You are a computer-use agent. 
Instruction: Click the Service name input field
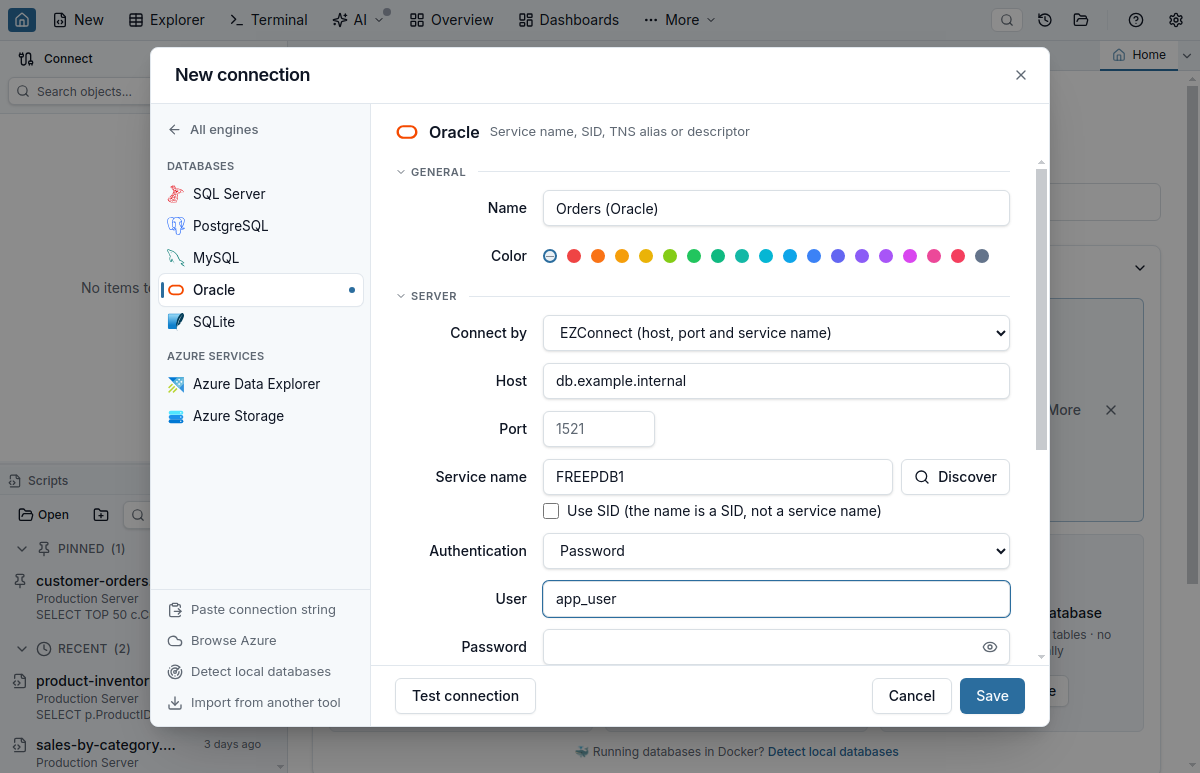(718, 477)
